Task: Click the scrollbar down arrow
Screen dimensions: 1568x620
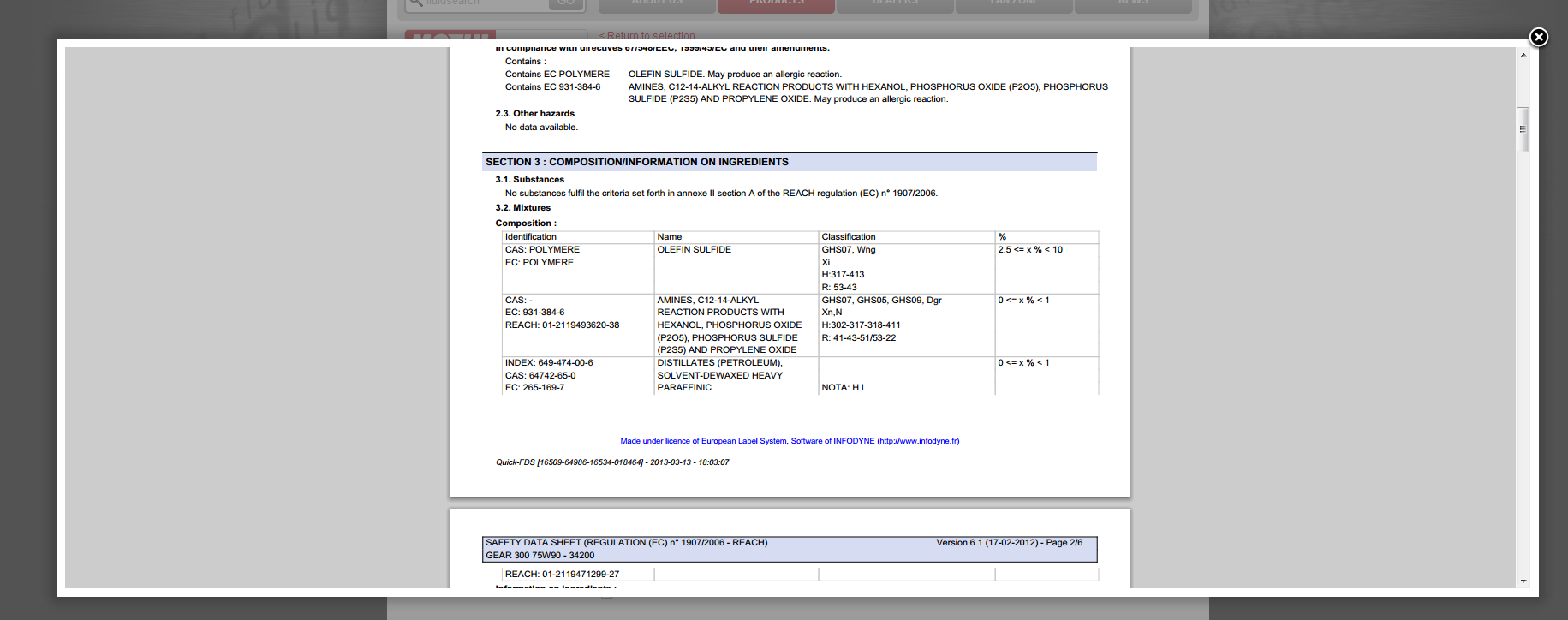Action: tap(1523, 581)
